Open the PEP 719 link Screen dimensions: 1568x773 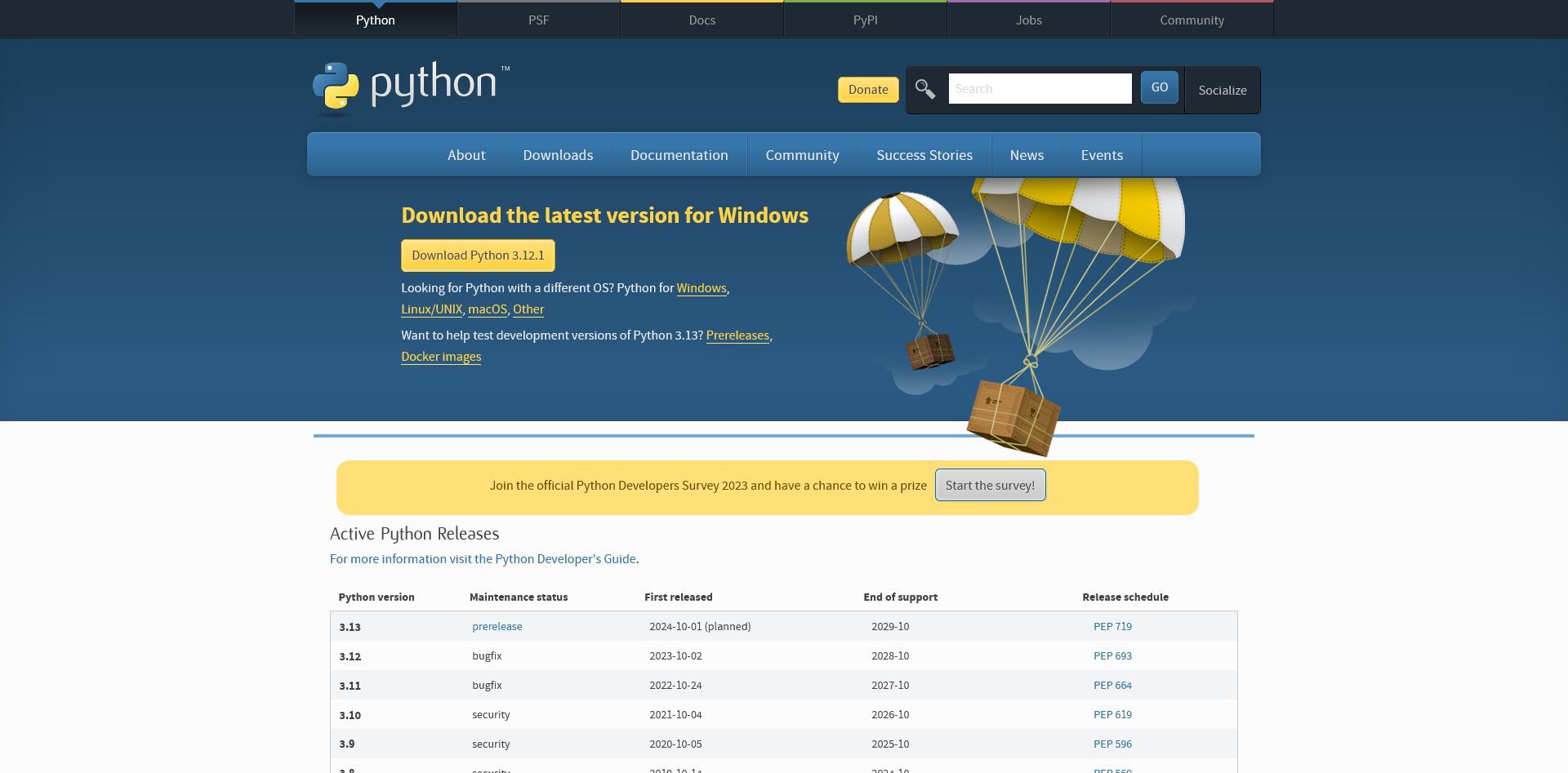(1112, 627)
